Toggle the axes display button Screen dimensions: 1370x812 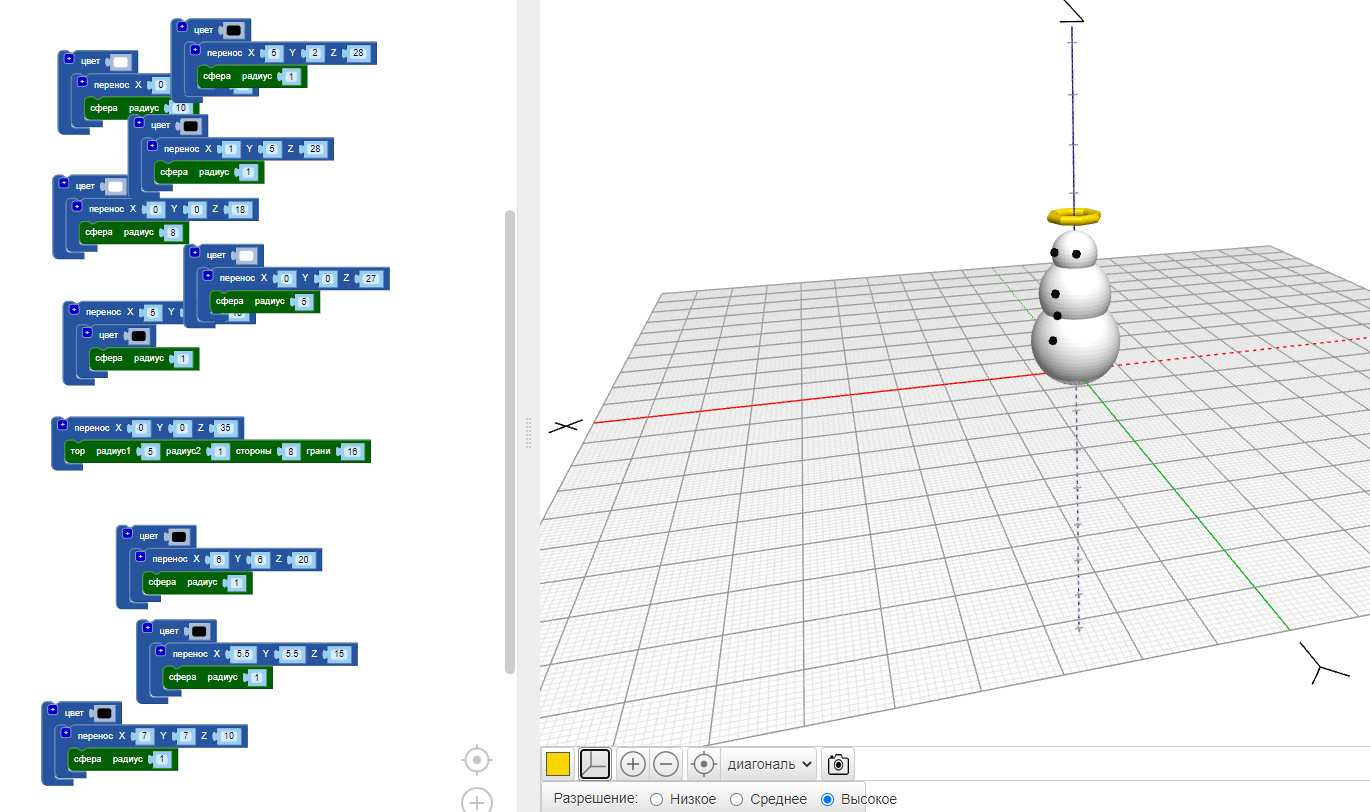tap(595, 764)
